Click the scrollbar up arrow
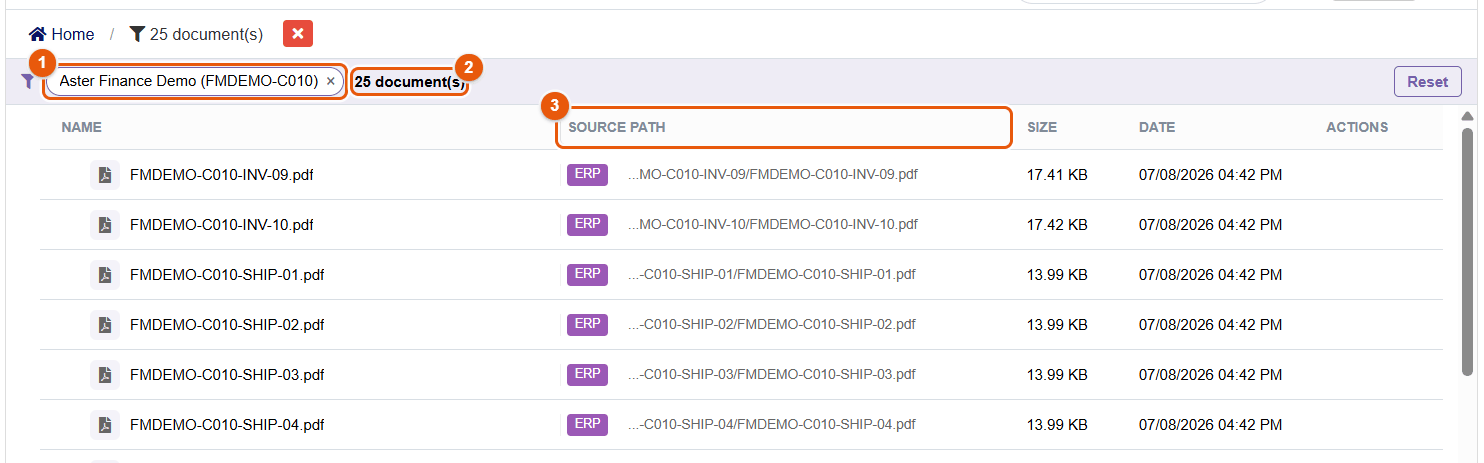Screen dimensions: 1484x463 point(1468,115)
